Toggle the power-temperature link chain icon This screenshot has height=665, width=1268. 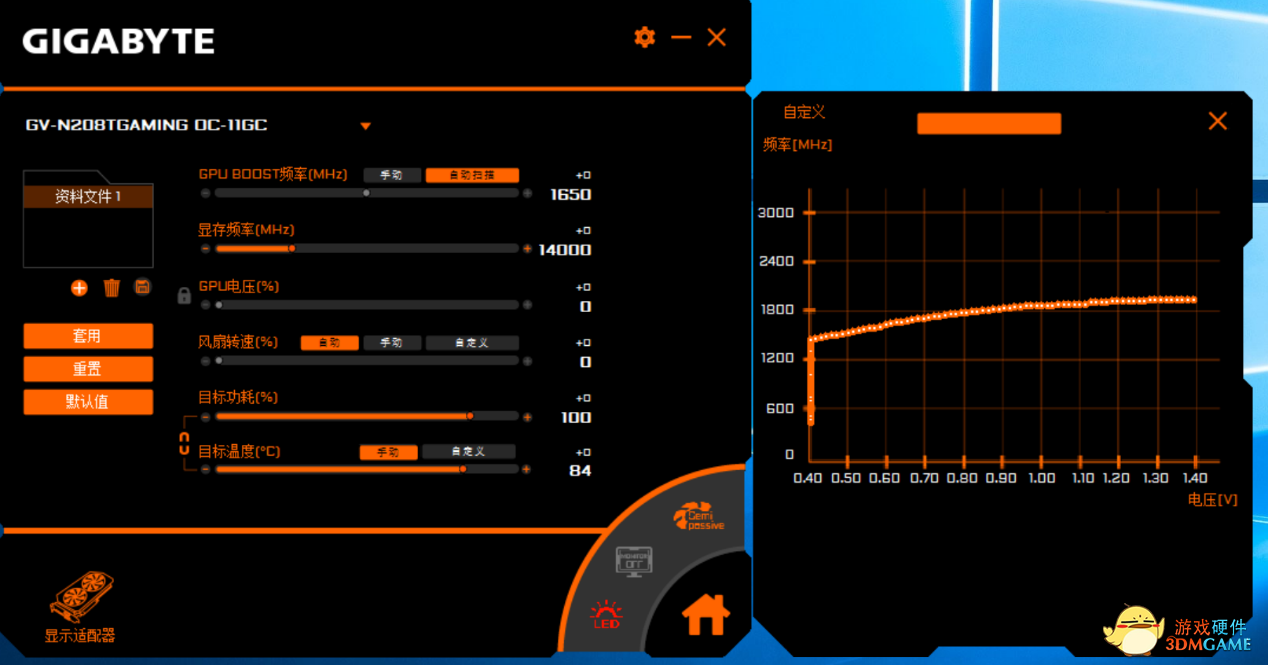184,443
